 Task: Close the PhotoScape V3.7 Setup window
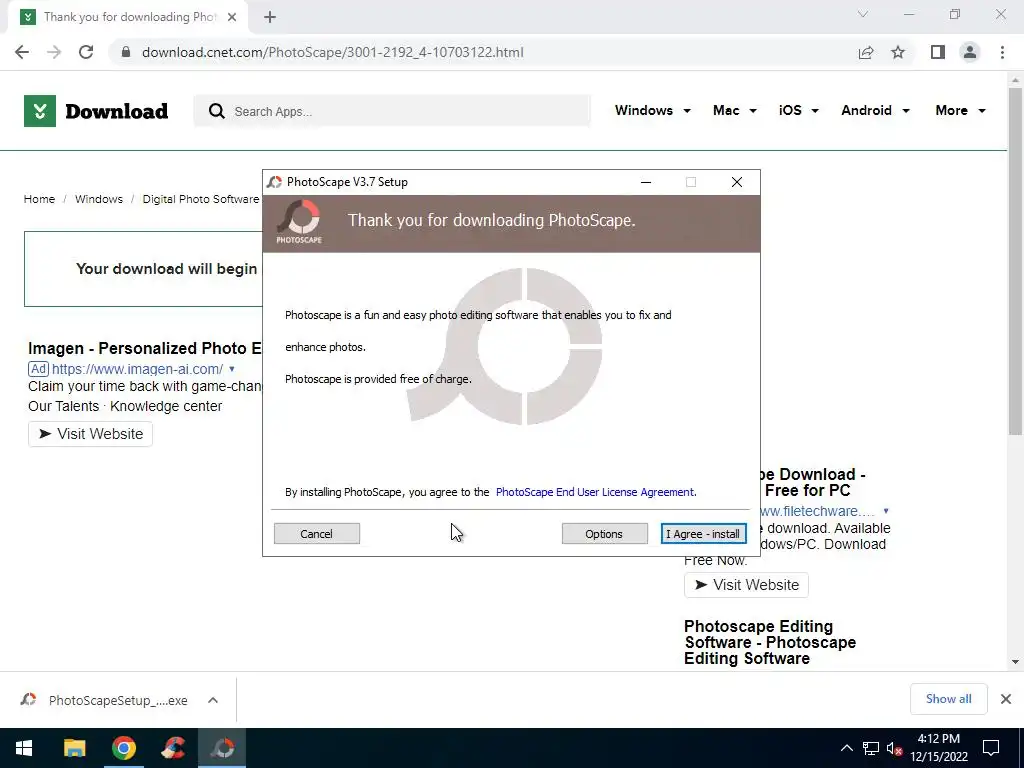[737, 182]
